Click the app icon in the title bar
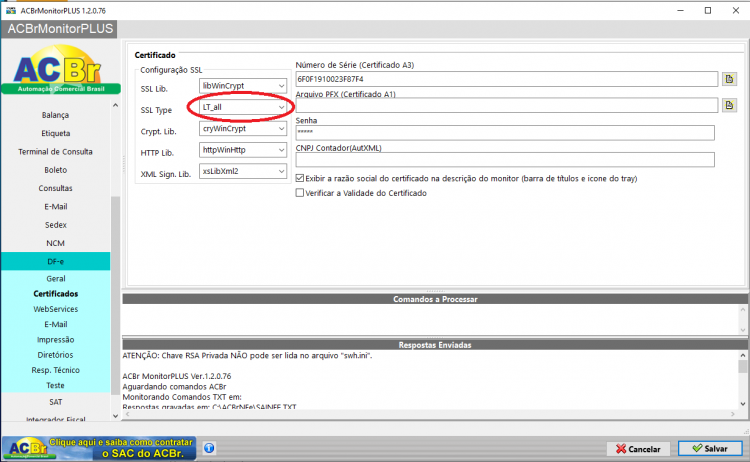The width and height of the screenshot is (750, 462). 11,11
